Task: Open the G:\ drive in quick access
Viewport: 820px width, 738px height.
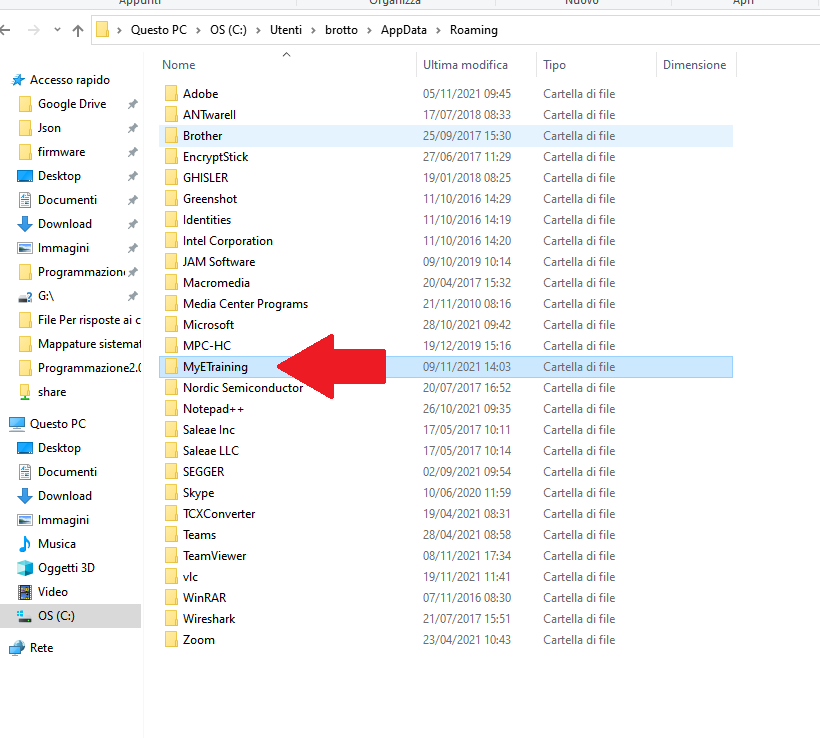Action: (x=47, y=296)
